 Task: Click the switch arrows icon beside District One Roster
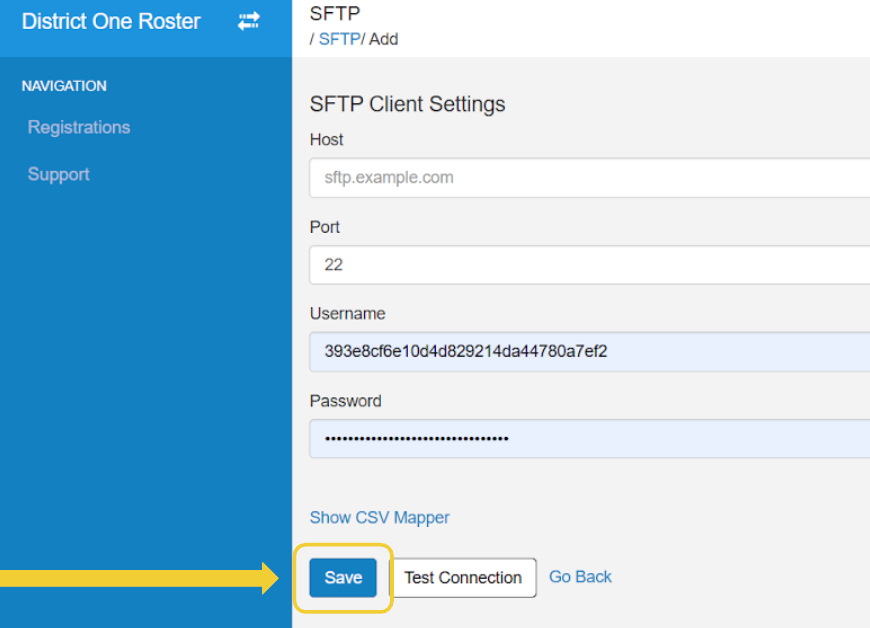click(249, 21)
